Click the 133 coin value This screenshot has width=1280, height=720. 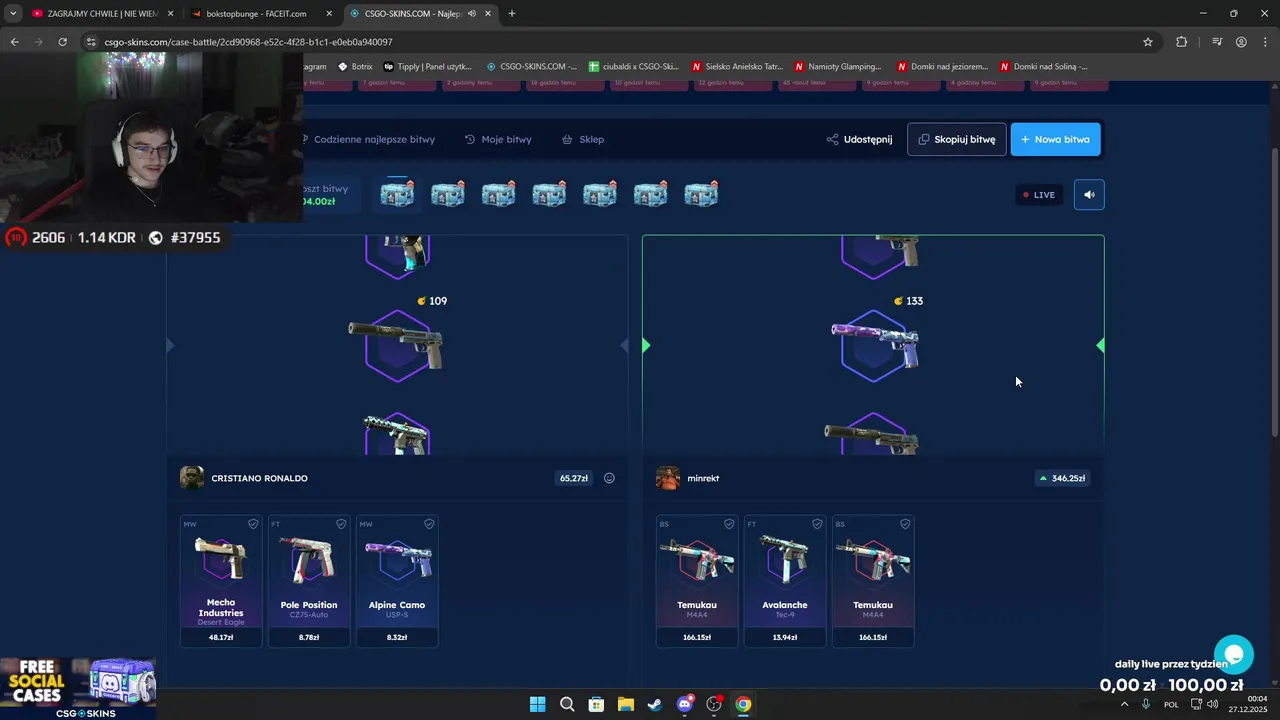(x=908, y=301)
